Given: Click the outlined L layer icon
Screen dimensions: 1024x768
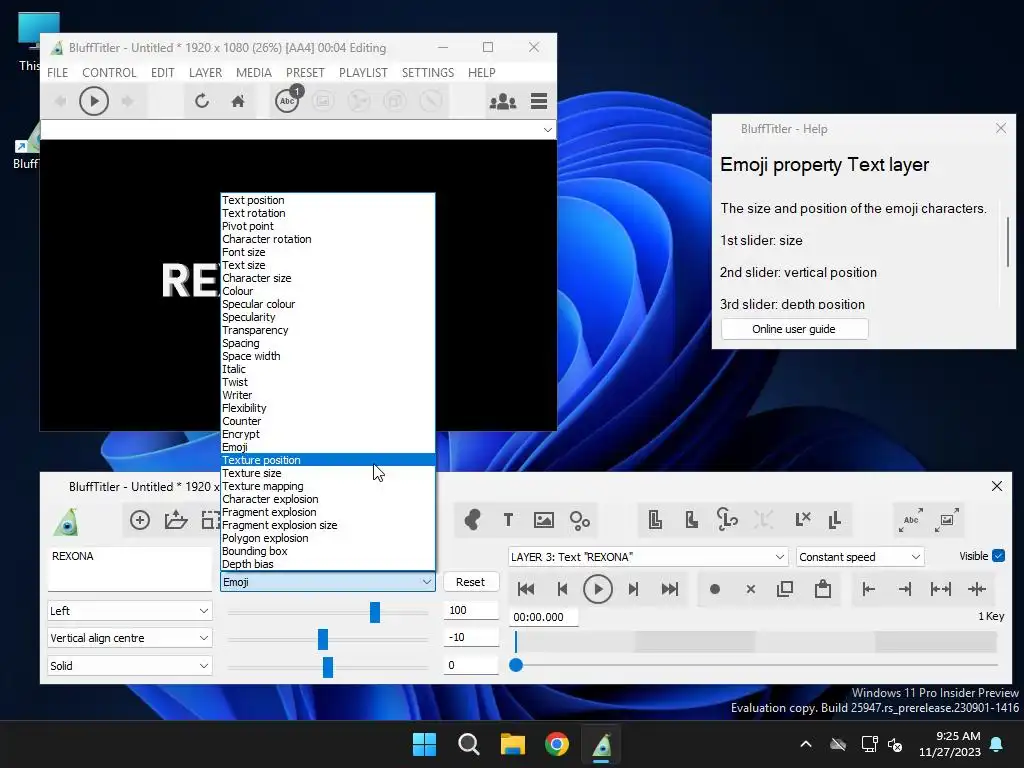Looking at the screenshot, I should 655,520.
